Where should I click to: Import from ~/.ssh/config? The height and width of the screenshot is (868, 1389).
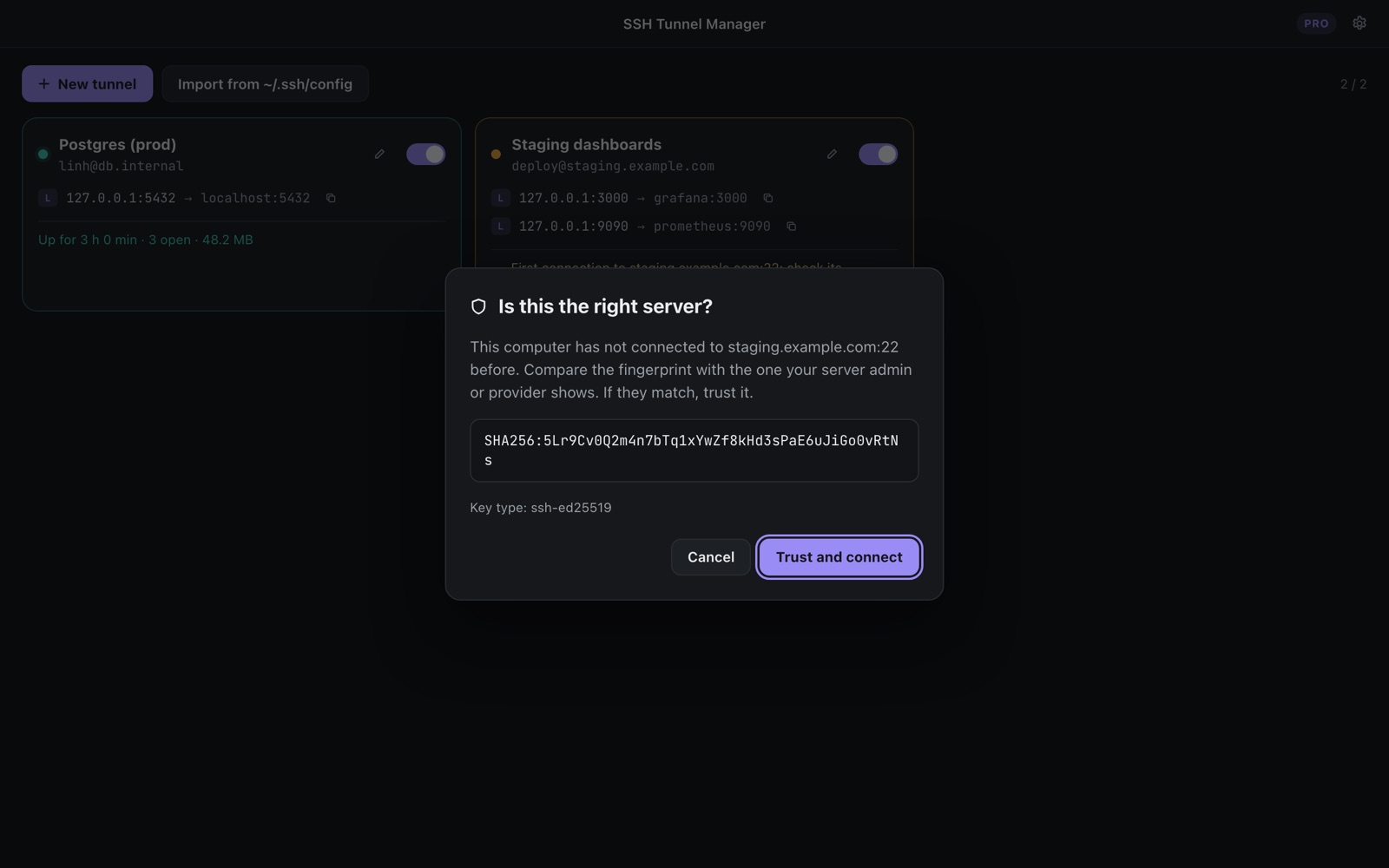pos(265,84)
